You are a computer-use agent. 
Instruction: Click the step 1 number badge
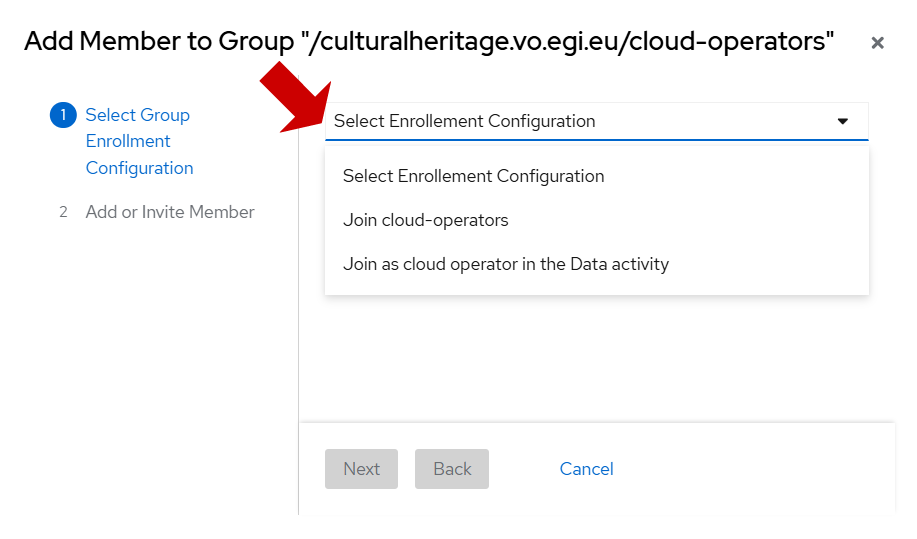63,115
